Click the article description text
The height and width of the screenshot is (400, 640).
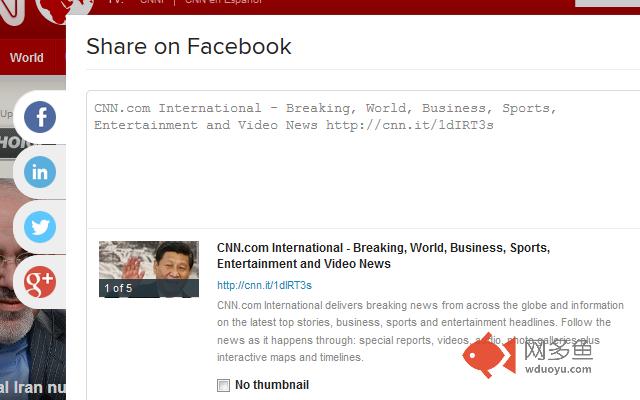click(x=420, y=330)
